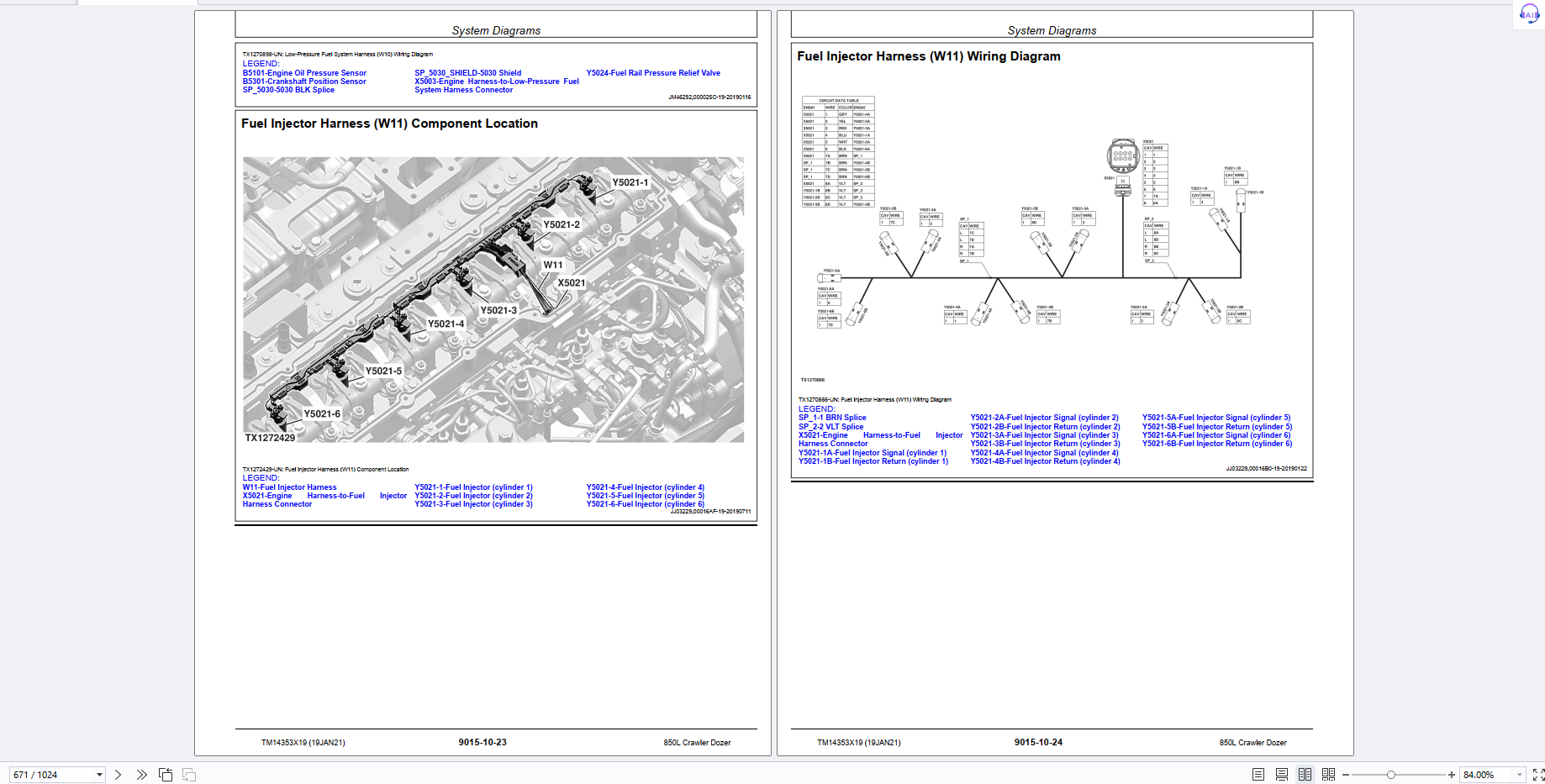Click page number text 9015-10-24
The height and width of the screenshot is (784, 1545).
pyautogui.click(x=1038, y=742)
